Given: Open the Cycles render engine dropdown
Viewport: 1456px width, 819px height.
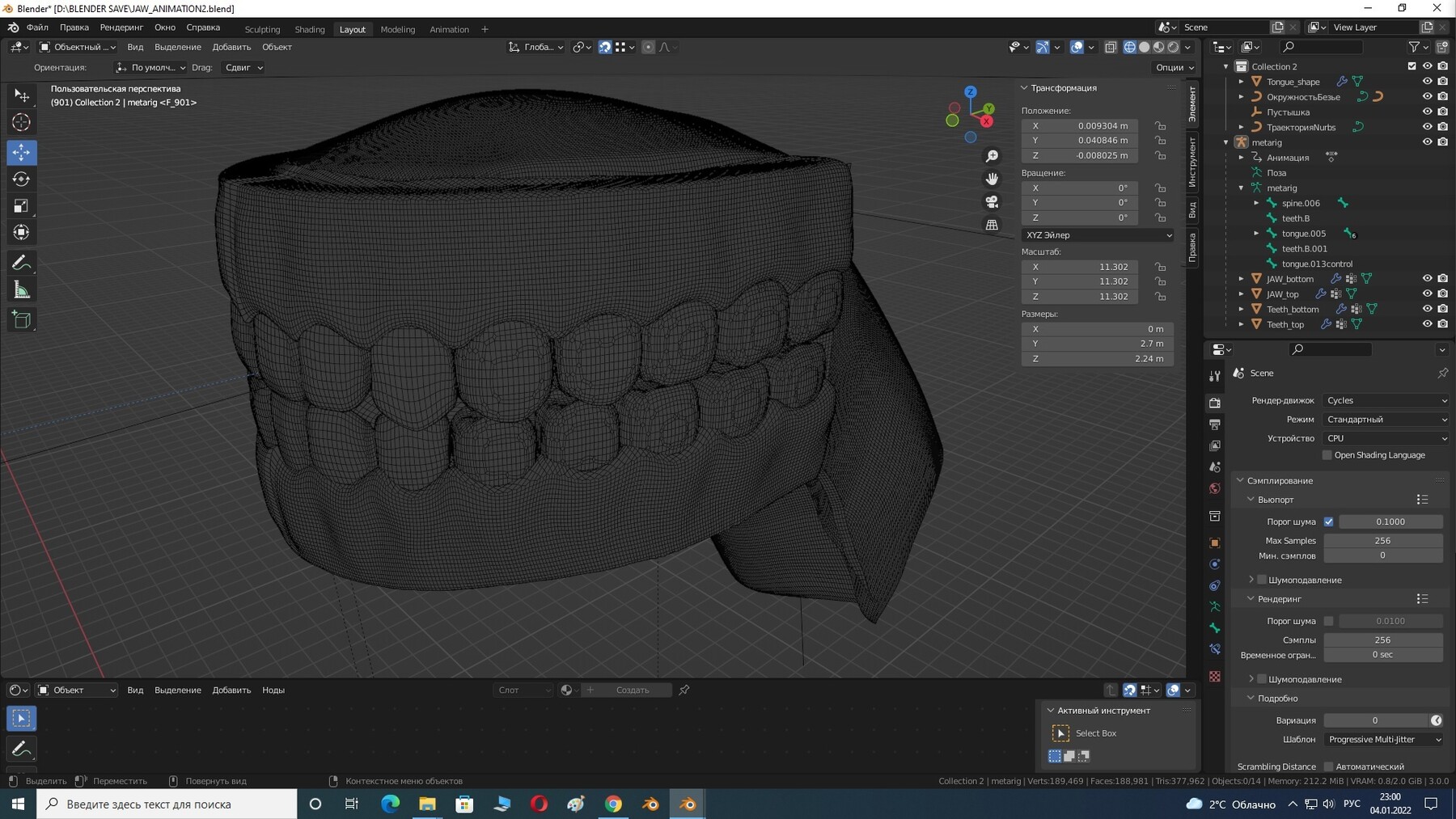Looking at the screenshot, I should point(1386,400).
